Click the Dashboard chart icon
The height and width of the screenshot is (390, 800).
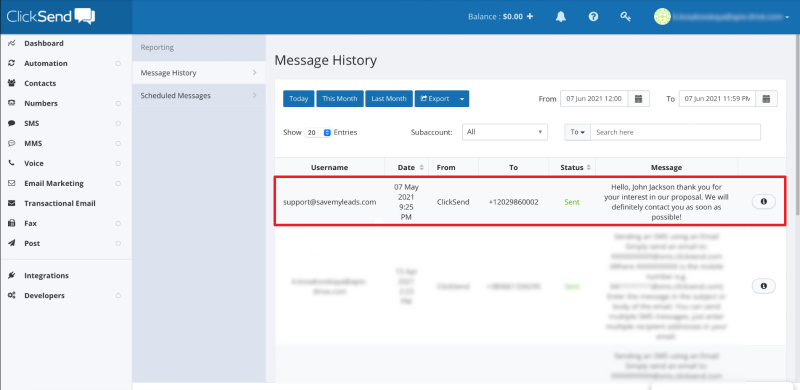click(11, 43)
